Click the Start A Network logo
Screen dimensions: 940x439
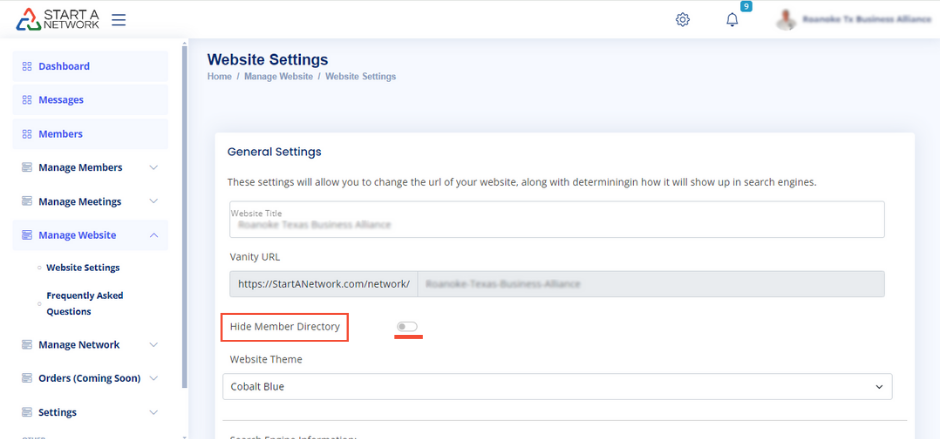coord(58,19)
